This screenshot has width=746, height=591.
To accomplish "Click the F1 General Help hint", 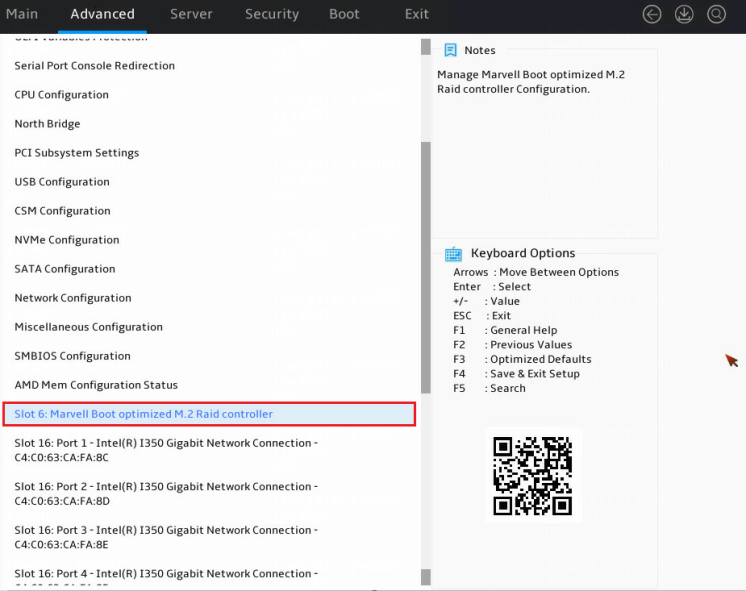I will tap(505, 330).
